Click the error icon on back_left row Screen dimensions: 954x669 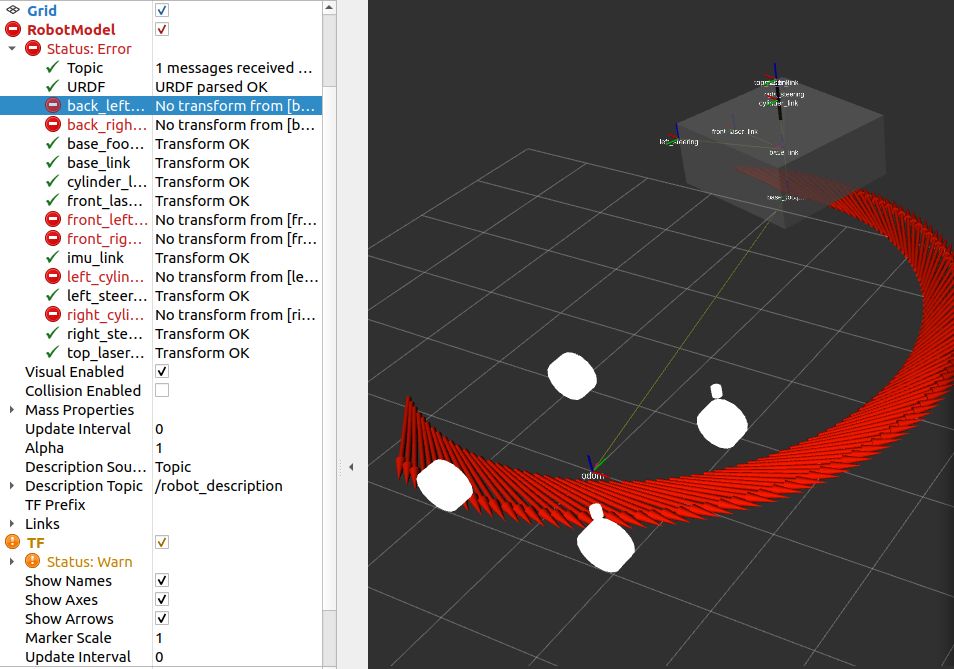click(x=53, y=106)
